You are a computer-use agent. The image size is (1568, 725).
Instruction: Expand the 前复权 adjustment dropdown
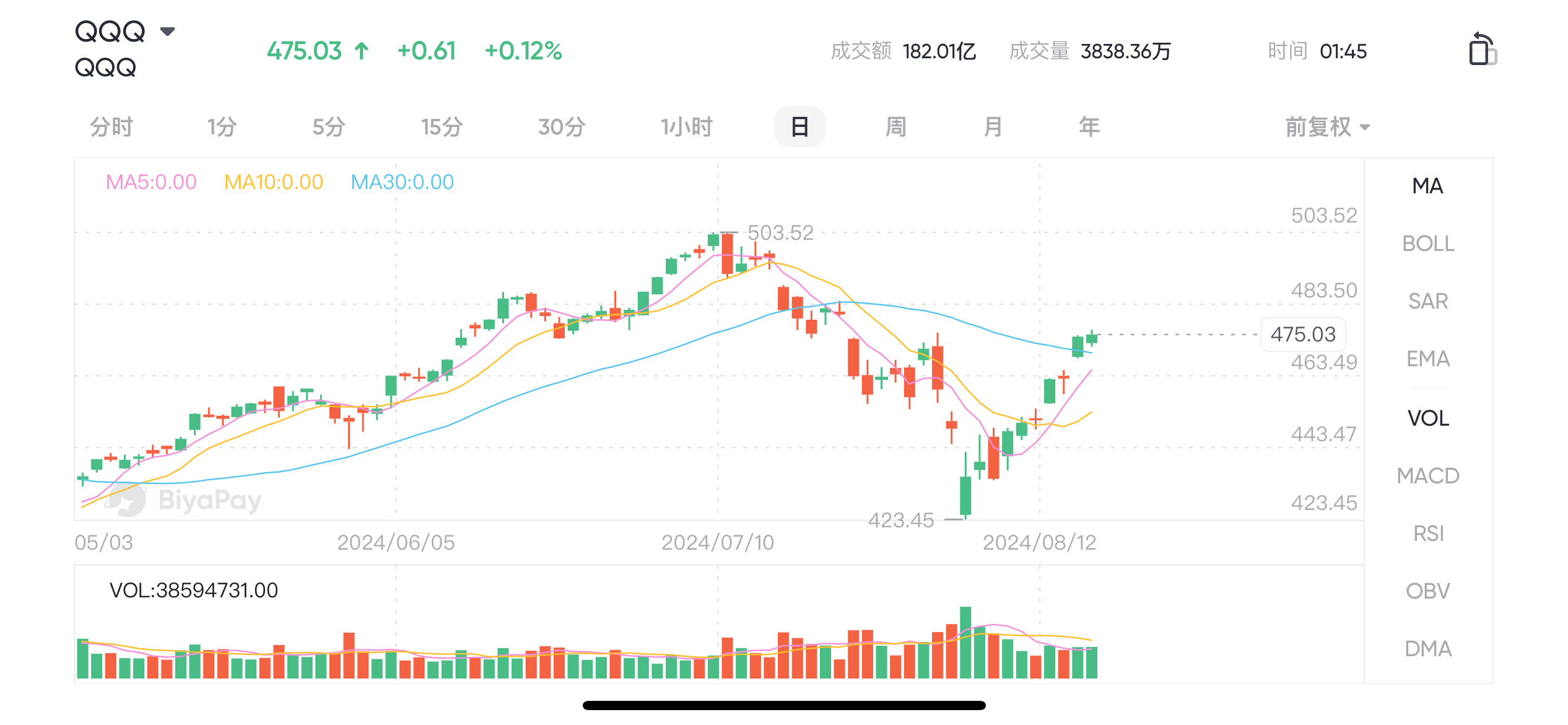[1327, 127]
